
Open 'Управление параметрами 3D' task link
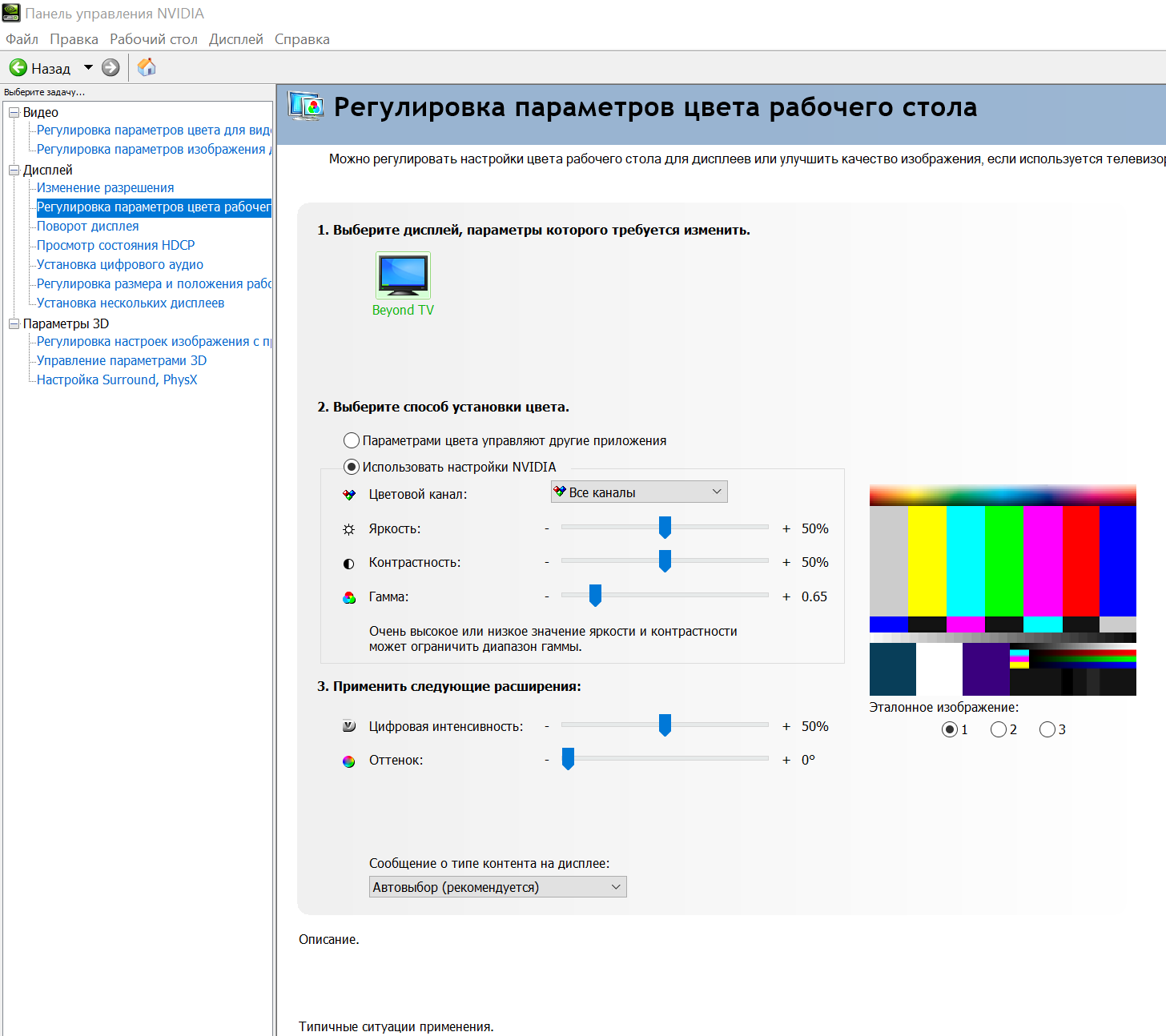122,360
